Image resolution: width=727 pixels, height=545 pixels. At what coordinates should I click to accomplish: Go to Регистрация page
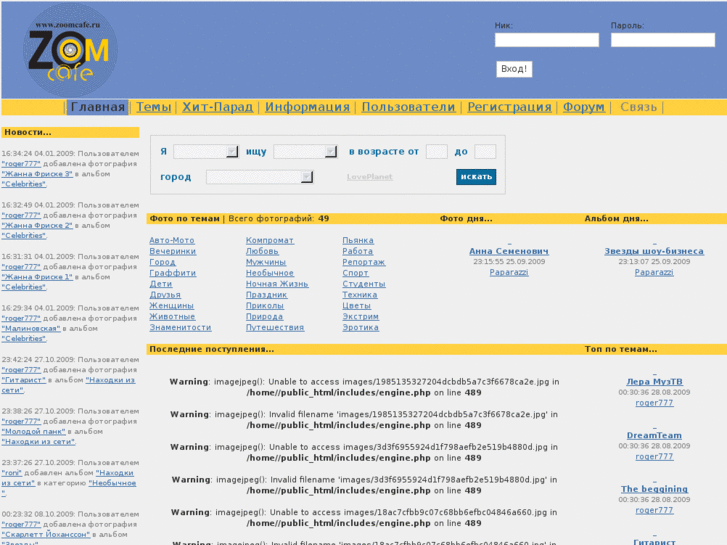509,107
